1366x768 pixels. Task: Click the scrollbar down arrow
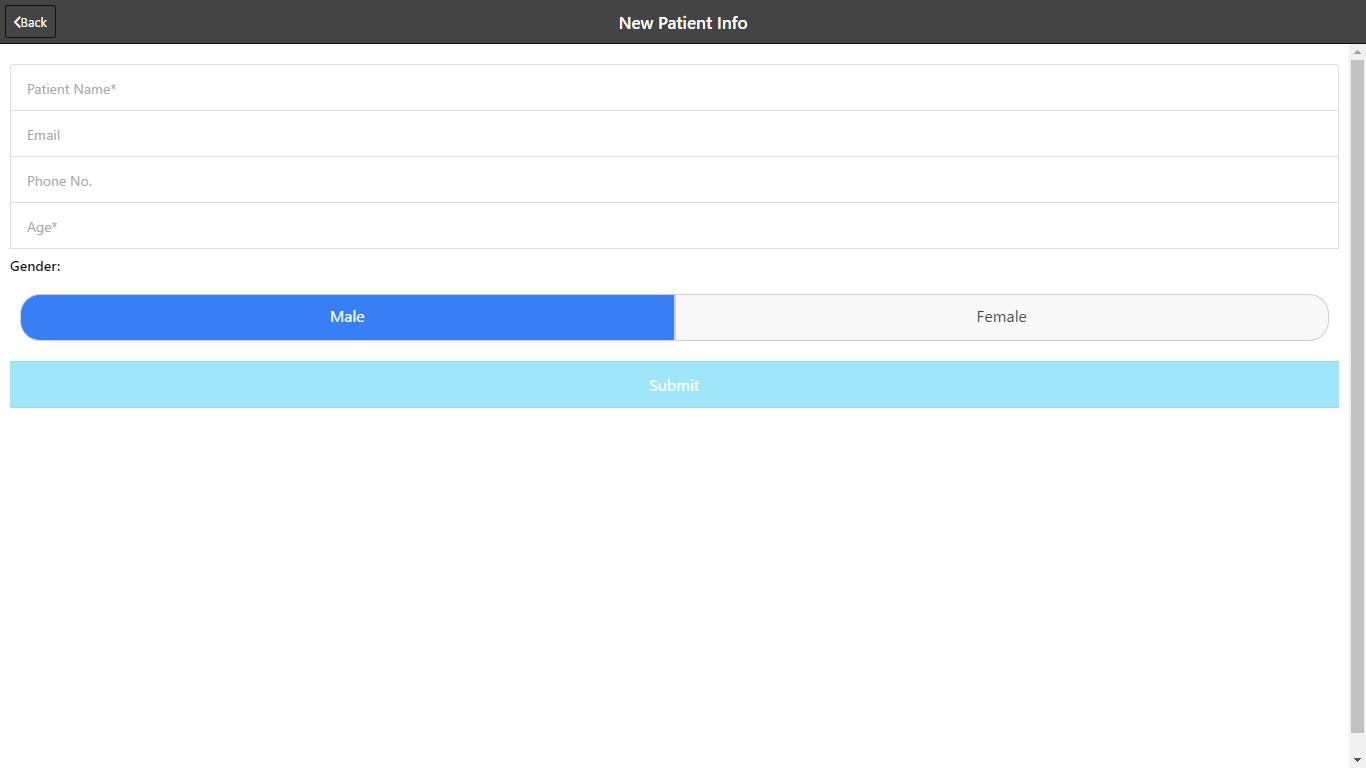[x=1357, y=760]
